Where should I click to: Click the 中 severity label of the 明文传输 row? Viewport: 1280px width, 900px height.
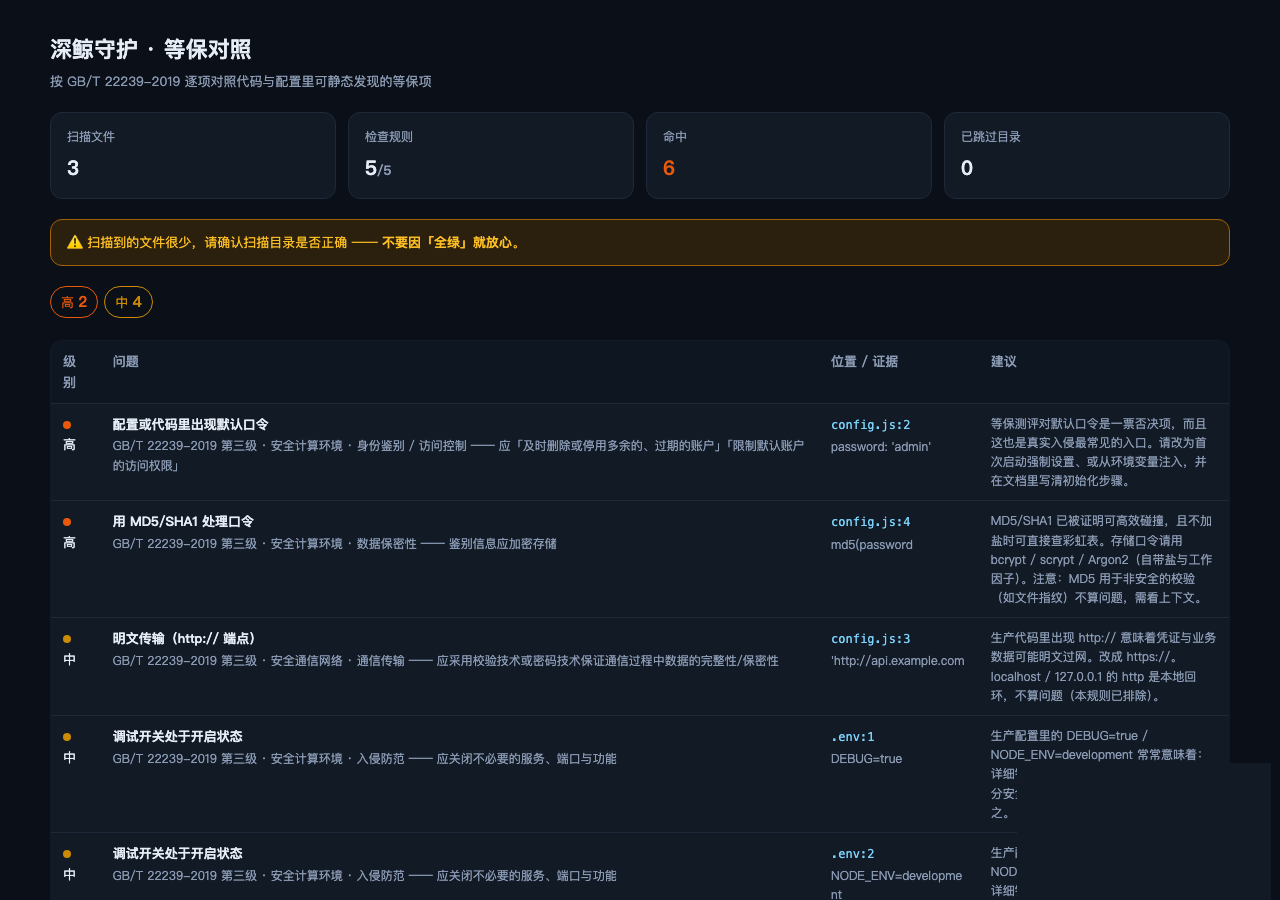[70, 660]
